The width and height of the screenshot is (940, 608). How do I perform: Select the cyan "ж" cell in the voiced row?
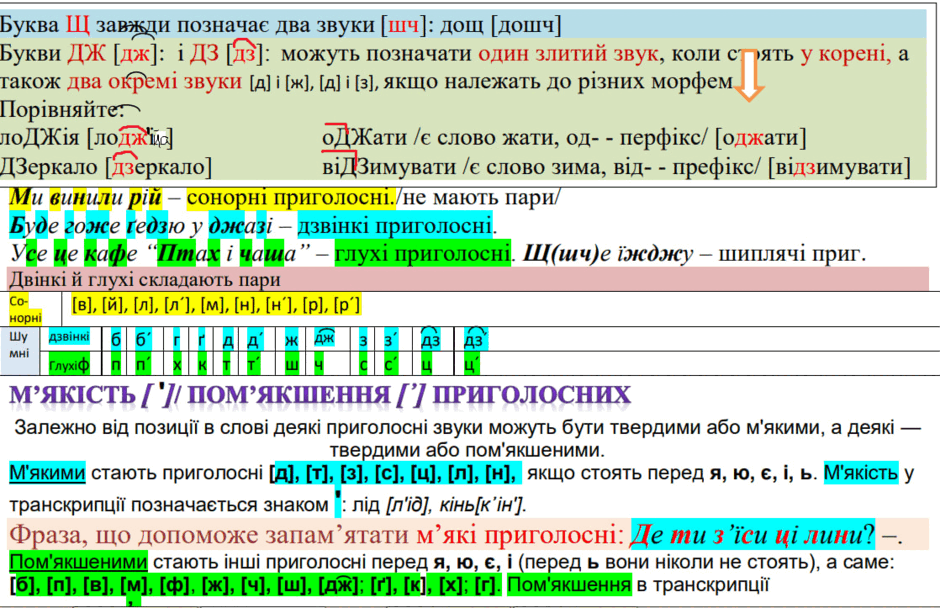tap(291, 341)
